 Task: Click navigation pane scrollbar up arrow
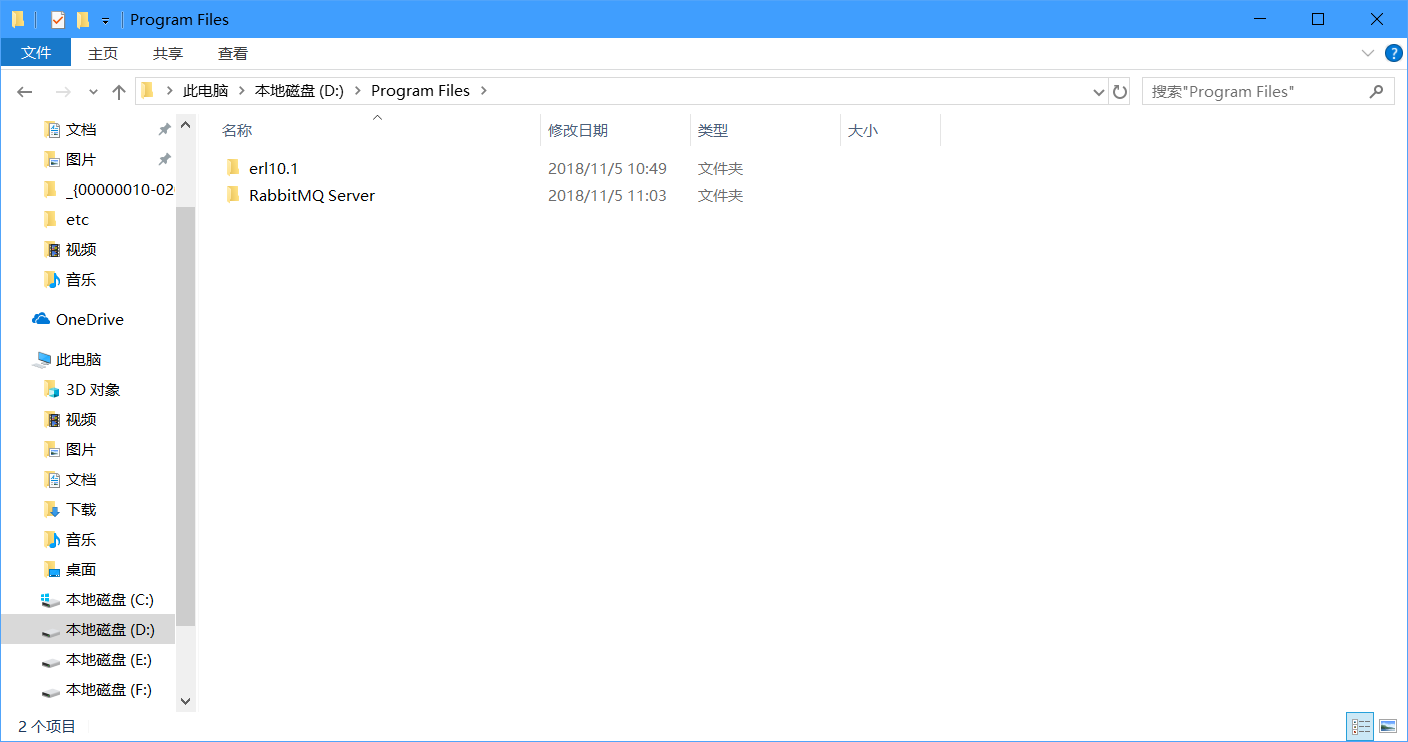point(185,125)
